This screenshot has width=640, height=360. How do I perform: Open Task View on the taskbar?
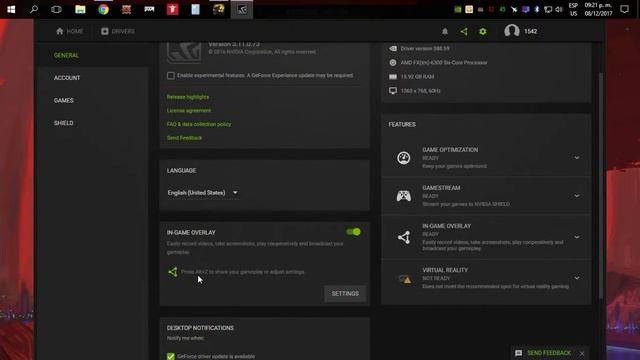(x=56, y=9)
